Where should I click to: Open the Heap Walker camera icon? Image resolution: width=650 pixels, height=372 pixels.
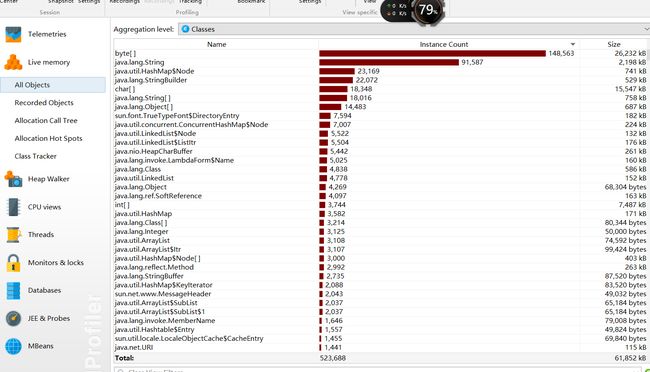coord(13,179)
